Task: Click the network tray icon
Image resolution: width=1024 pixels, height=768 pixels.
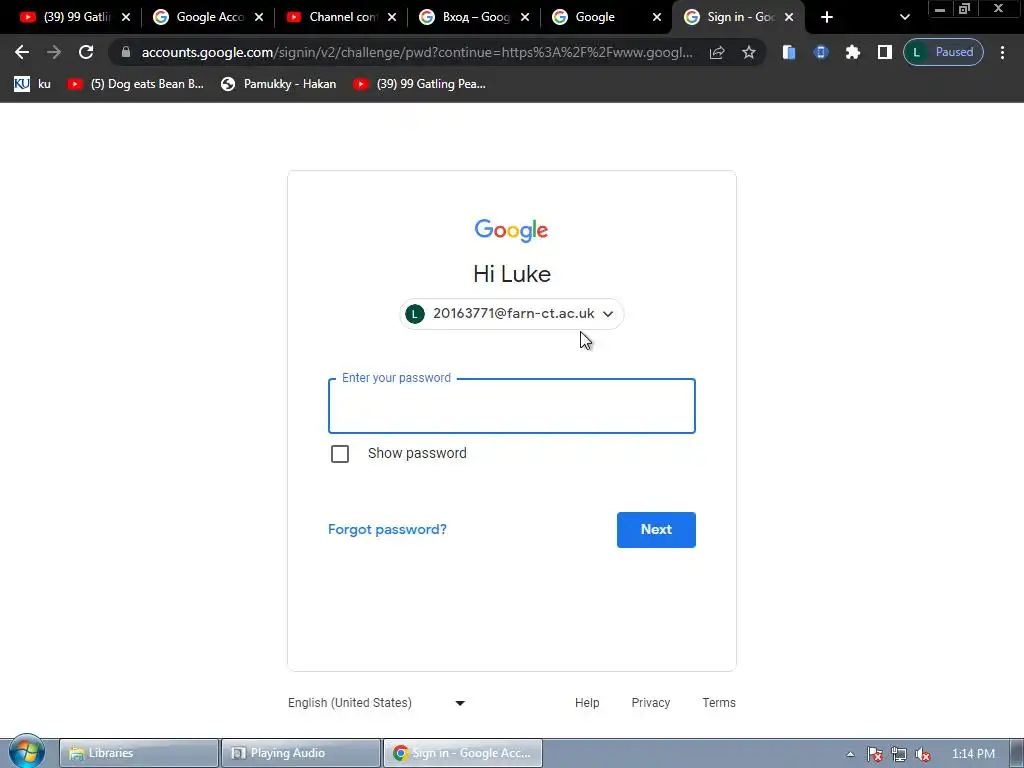Action: [x=899, y=754]
